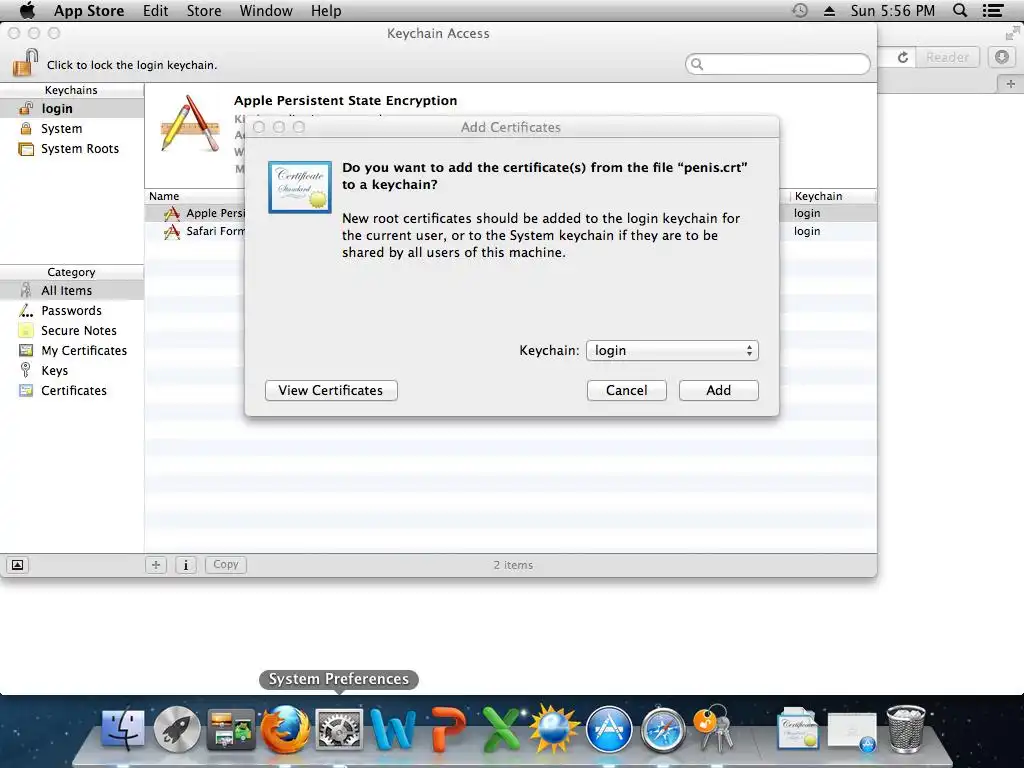Image resolution: width=1024 pixels, height=768 pixels.
Task: Open the Store menu
Action: 204,10
